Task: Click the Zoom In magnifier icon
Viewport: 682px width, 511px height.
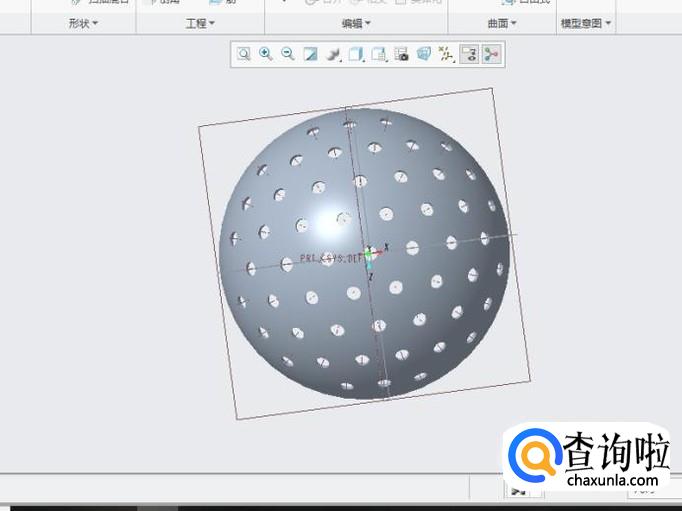Action: [x=266, y=54]
